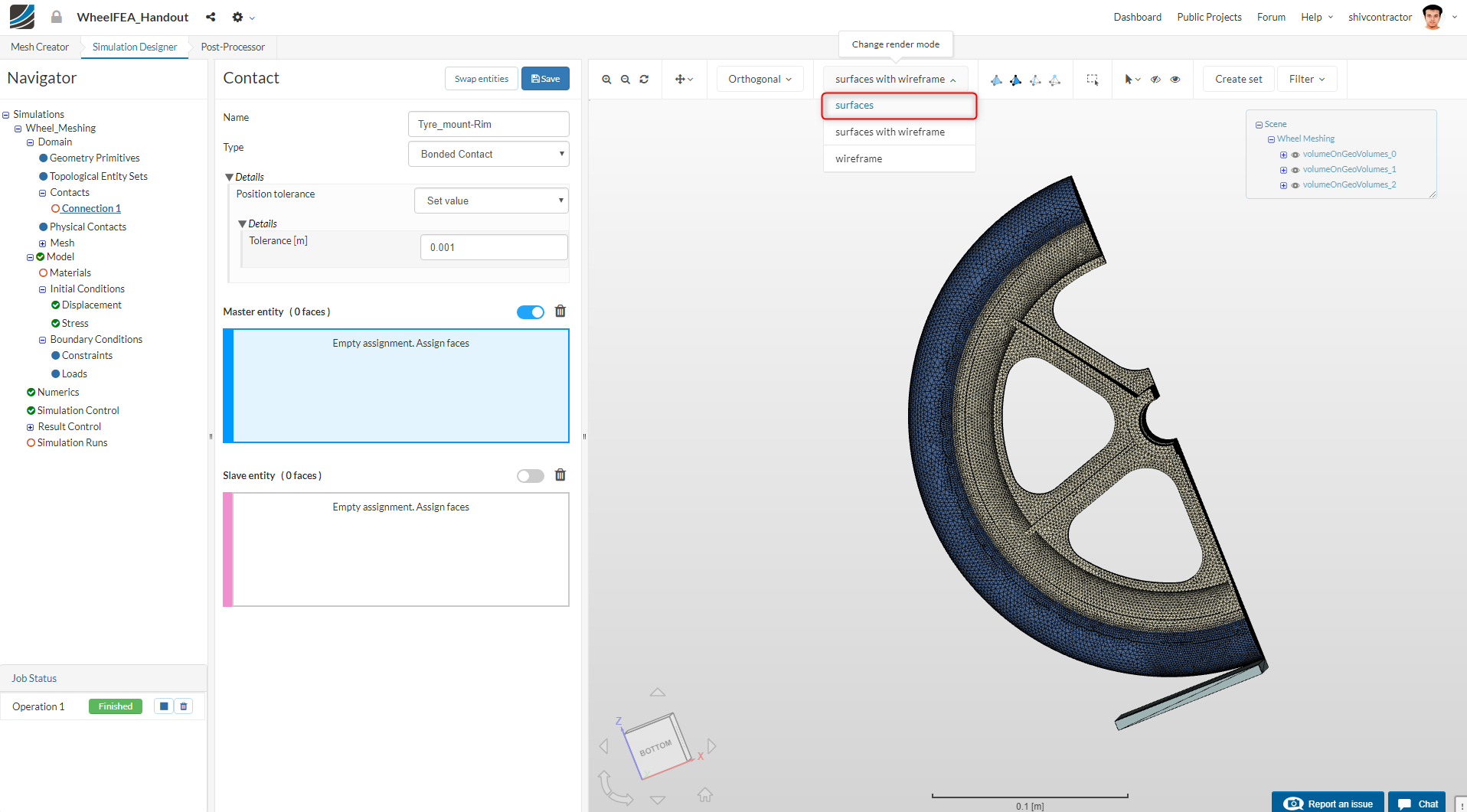Click the hide selection crossed-eye icon
Image resolution: width=1467 pixels, height=812 pixels.
pyautogui.click(x=1156, y=80)
